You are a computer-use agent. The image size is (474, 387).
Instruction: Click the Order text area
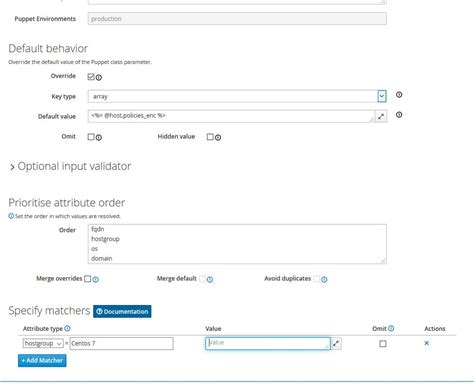[x=237, y=244]
